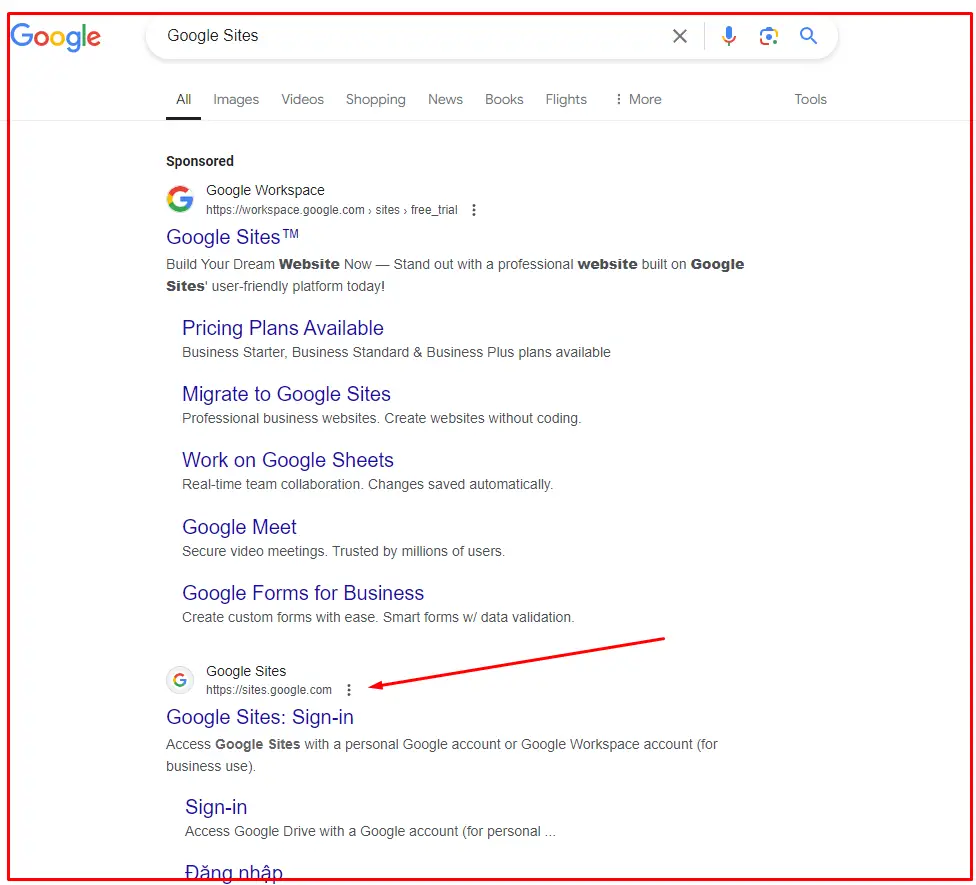Open Work on Google Sheets link
This screenshot has width=976, height=885.
288,460
